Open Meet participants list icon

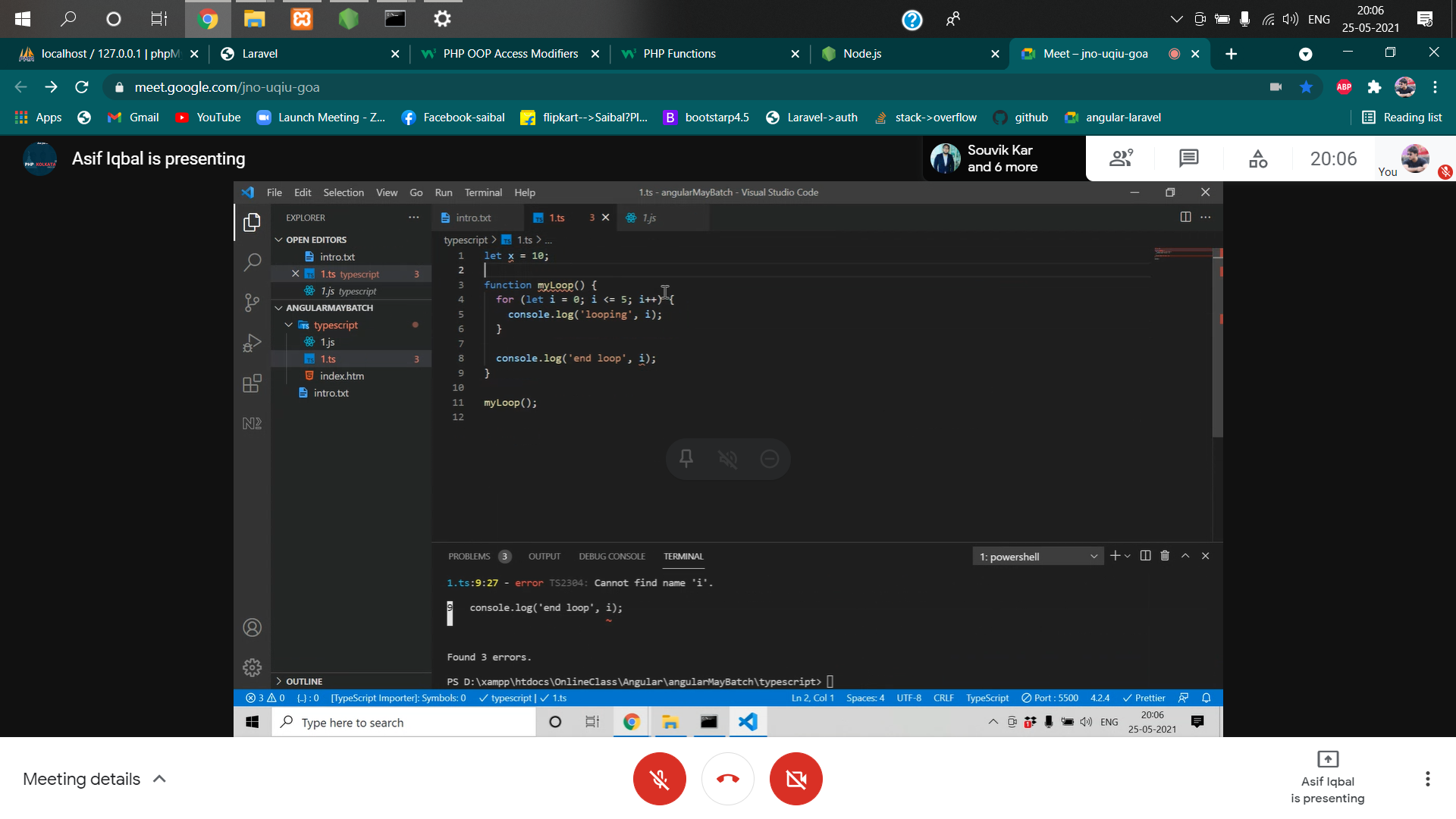pyautogui.click(x=1121, y=158)
